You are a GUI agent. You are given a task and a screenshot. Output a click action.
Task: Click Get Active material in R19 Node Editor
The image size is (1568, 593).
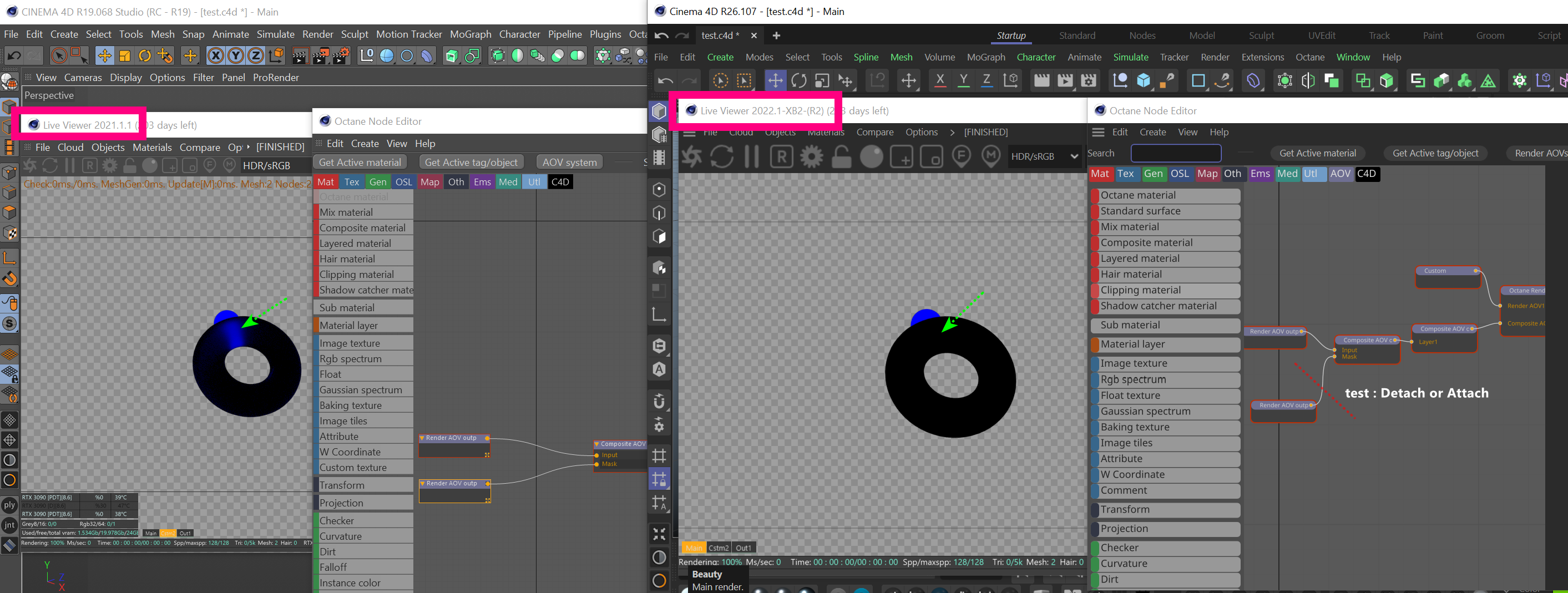pyautogui.click(x=360, y=163)
